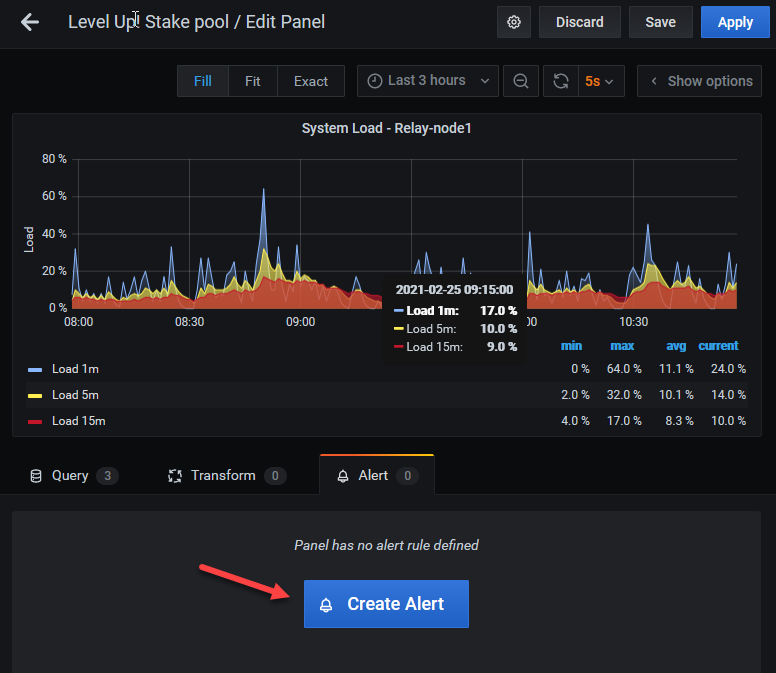This screenshot has width=776, height=673.
Task: Click the refresh dashboard icon
Action: [x=561, y=81]
